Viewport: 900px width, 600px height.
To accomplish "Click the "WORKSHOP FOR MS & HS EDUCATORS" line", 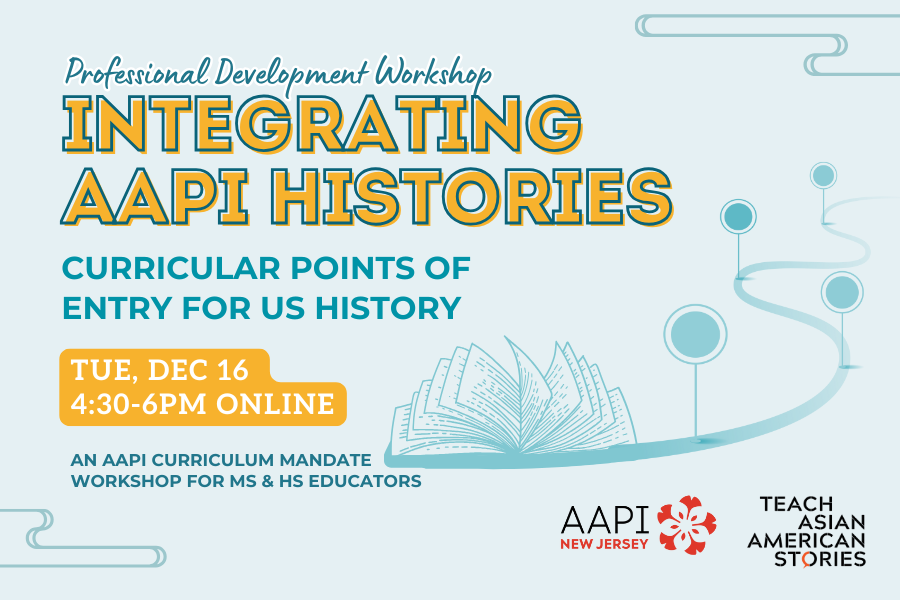I will point(245,481).
